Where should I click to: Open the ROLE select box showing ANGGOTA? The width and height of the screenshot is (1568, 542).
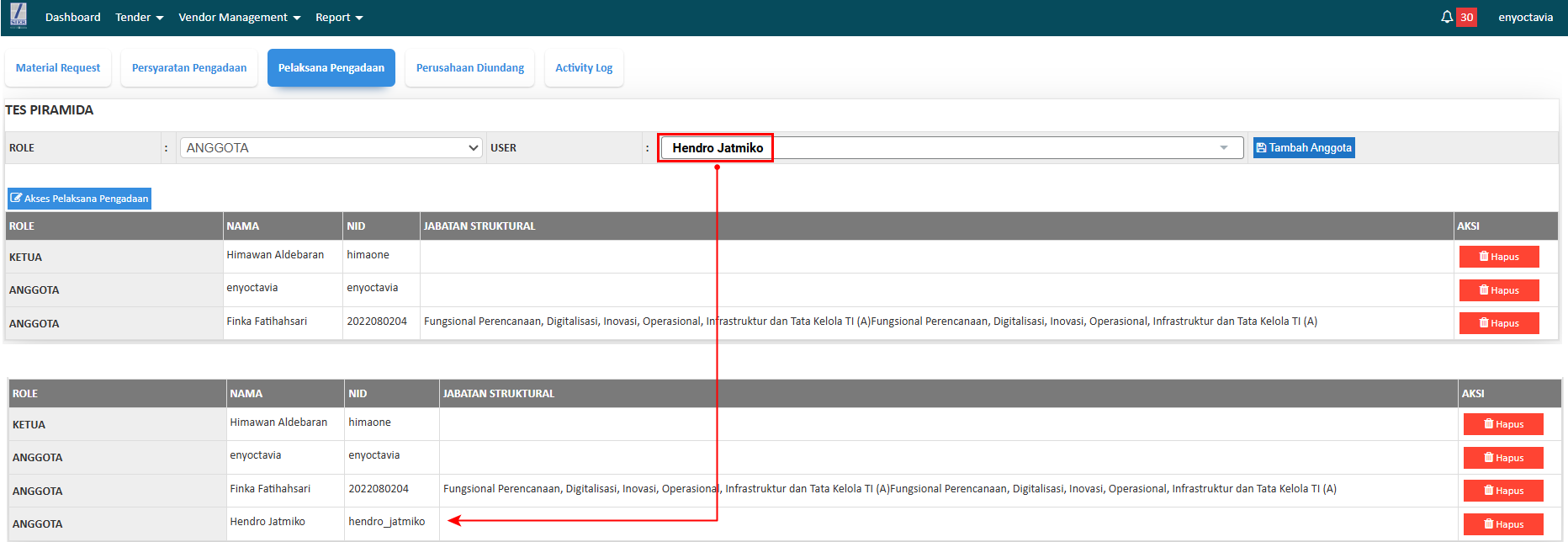coord(331,148)
